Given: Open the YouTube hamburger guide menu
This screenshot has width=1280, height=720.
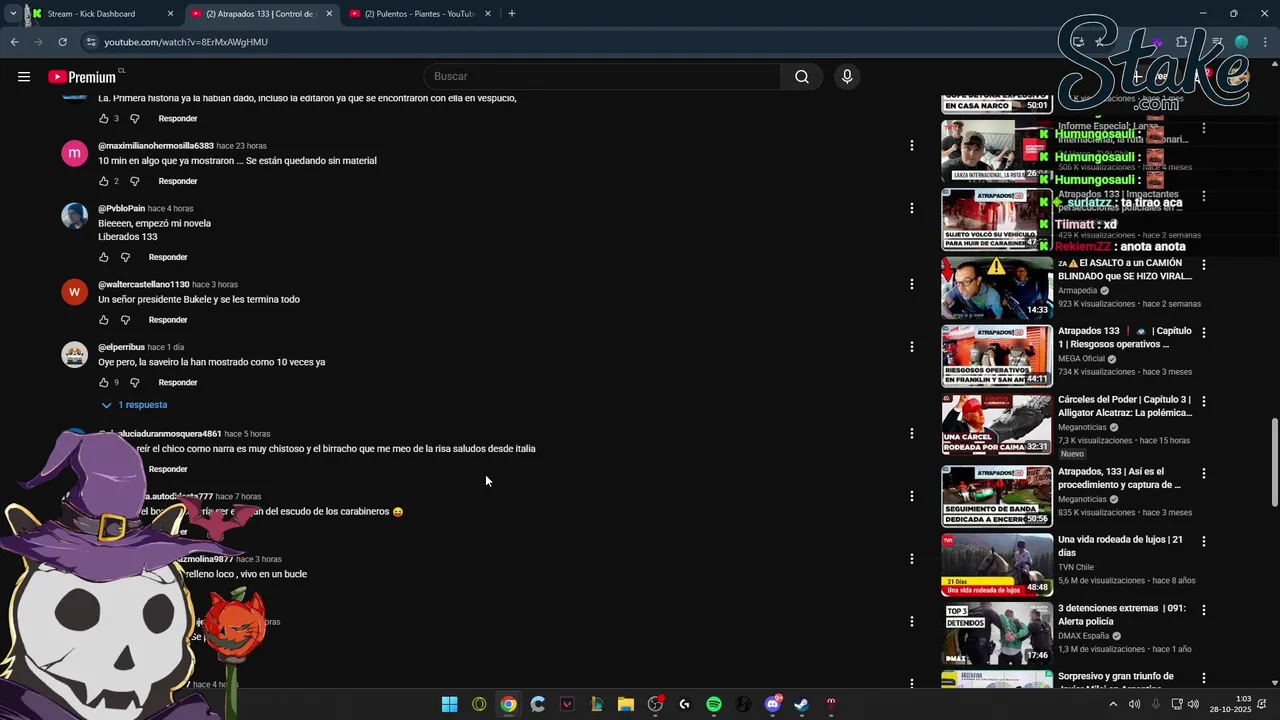Looking at the screenshot, I should pyautogui.click(x=24, y=77).
